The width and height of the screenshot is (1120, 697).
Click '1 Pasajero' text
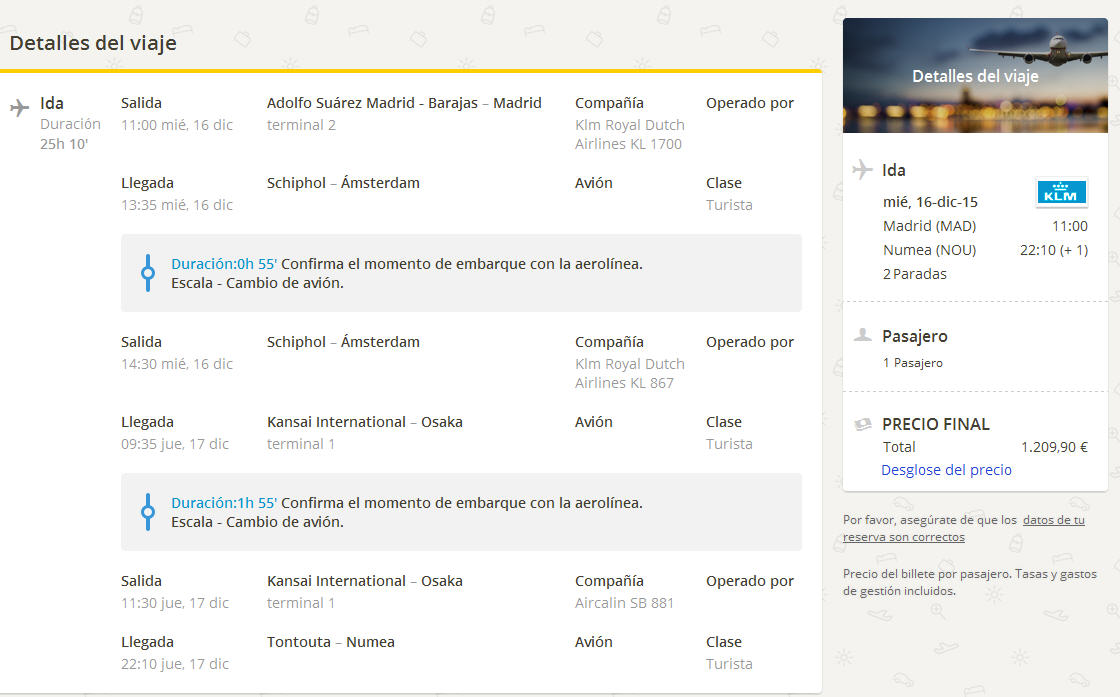pyautogui.click(x=912, y=363)
